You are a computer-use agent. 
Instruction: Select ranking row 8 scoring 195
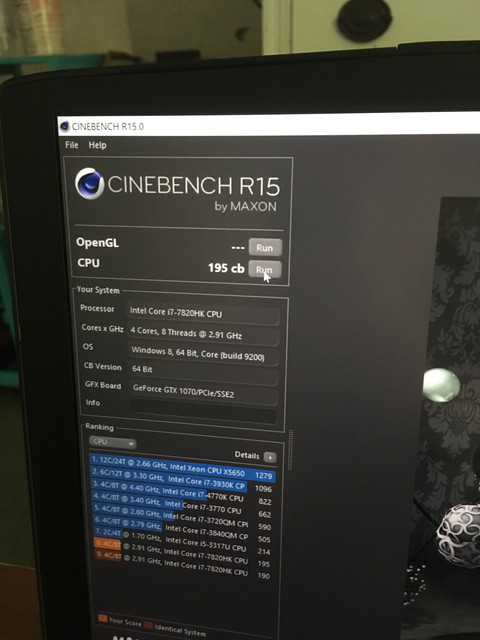(x=182, y=555)
